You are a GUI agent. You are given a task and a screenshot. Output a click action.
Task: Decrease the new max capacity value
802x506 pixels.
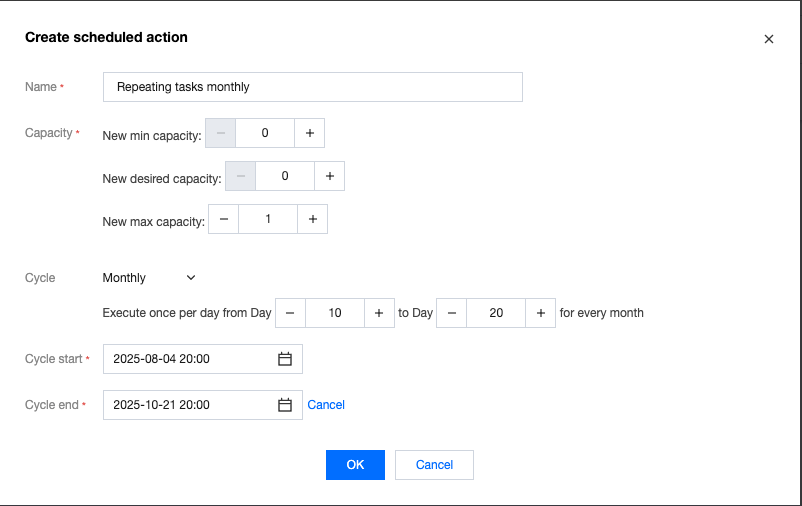point(223,219)
